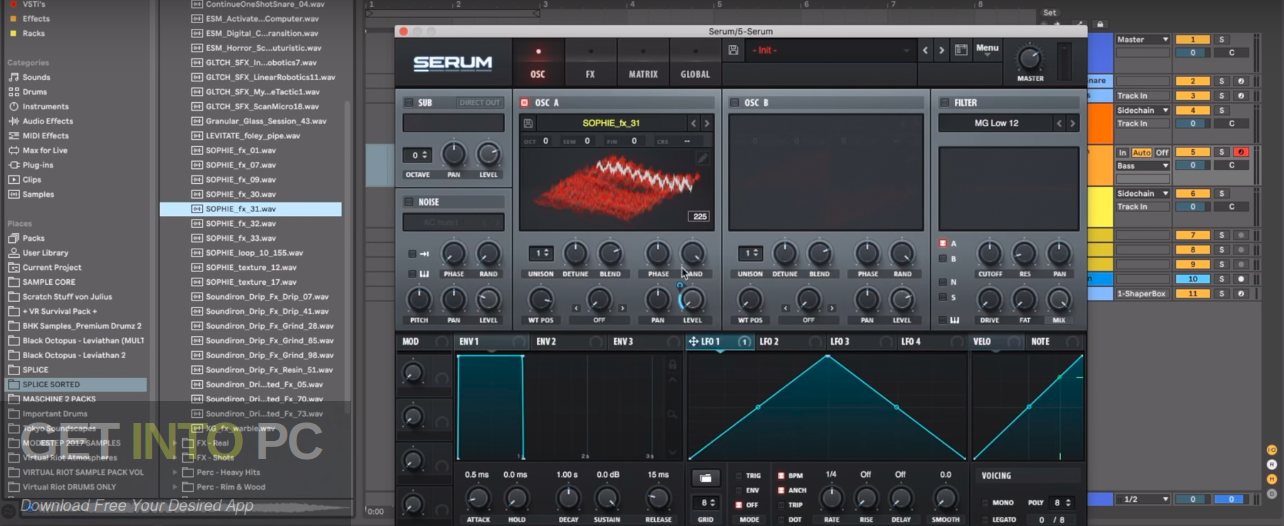
Task: Click the ENV 1 lock icon
Action: click(673, 365)
